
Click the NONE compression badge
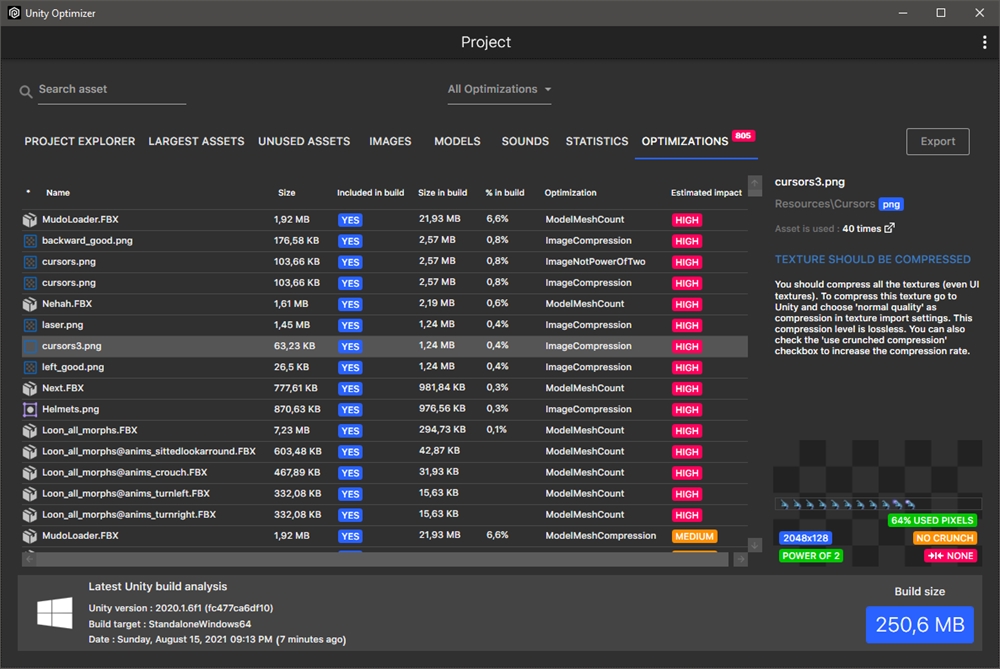click(x=950, y=555)
